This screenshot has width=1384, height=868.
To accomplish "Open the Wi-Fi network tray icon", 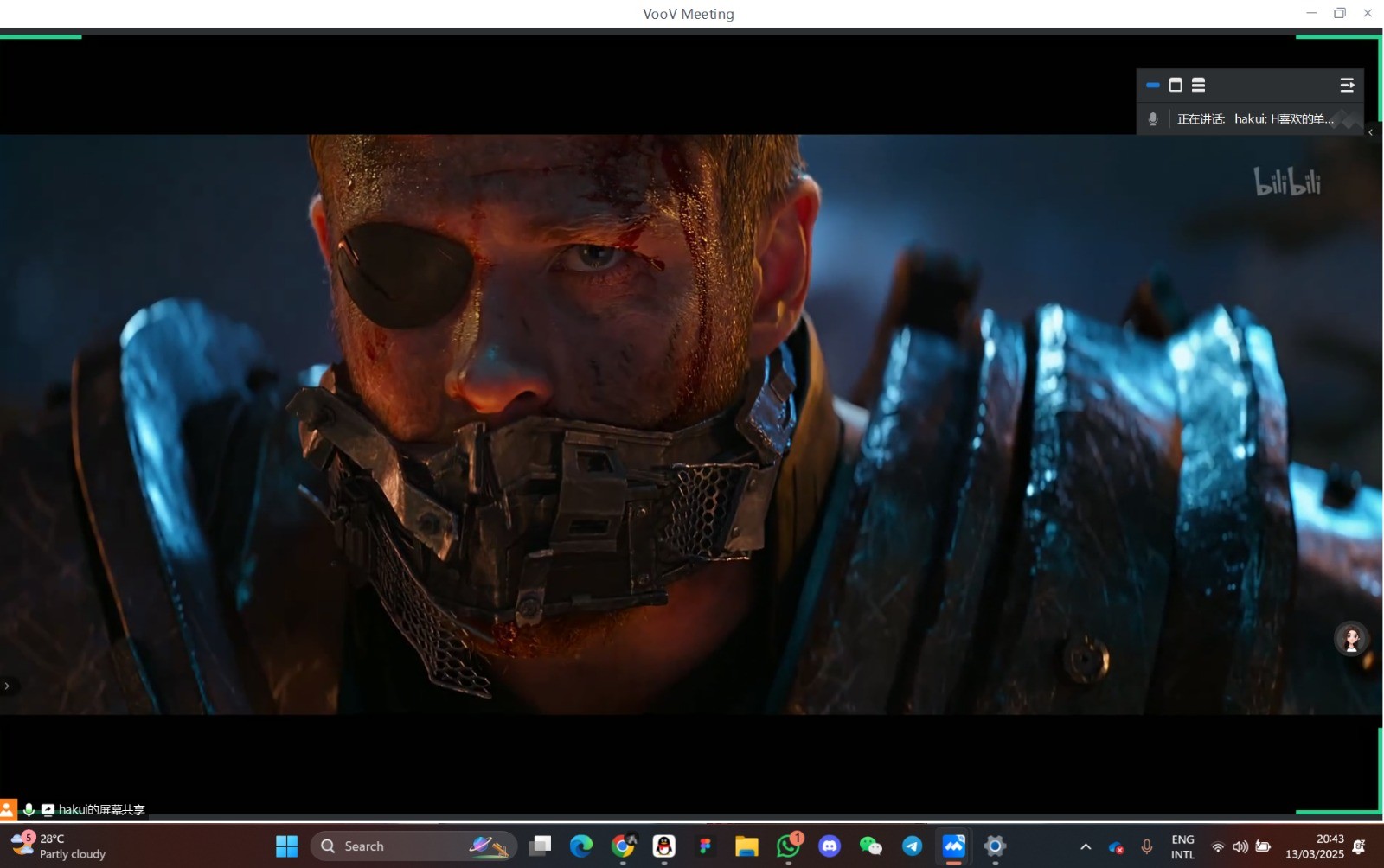I will 1218,846.
